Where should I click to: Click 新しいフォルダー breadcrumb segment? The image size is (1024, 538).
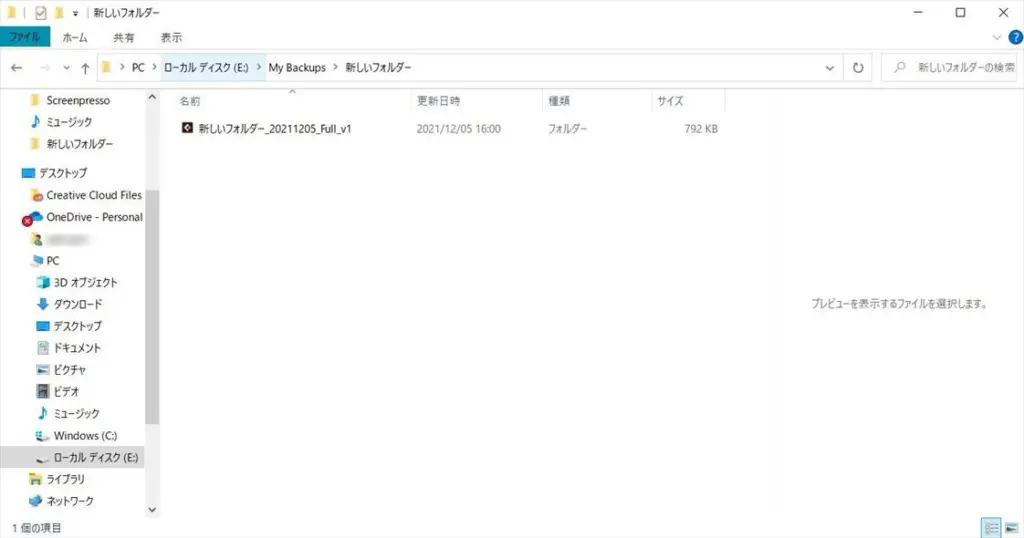(x=378, y=67)
